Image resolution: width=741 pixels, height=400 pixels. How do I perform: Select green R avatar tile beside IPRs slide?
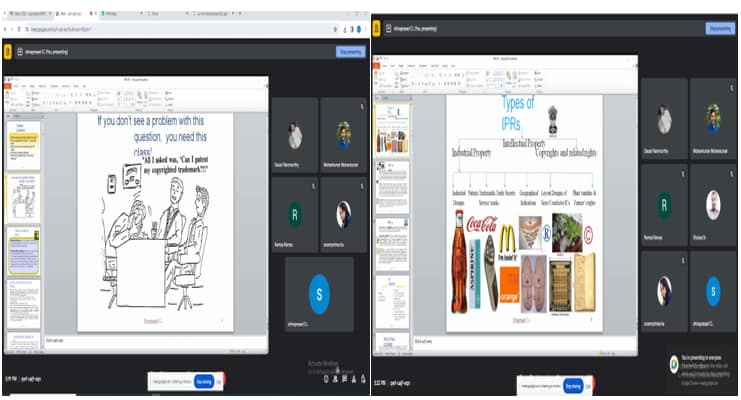coord(664,205)
